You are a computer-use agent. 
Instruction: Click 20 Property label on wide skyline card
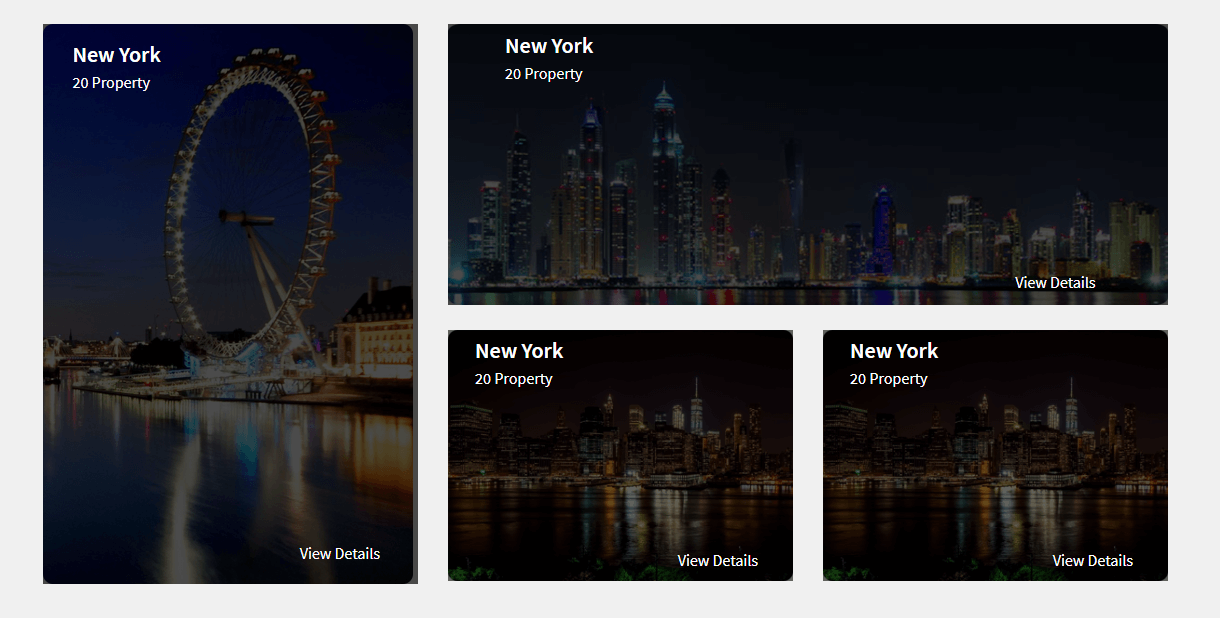click(x=544, y=74)
